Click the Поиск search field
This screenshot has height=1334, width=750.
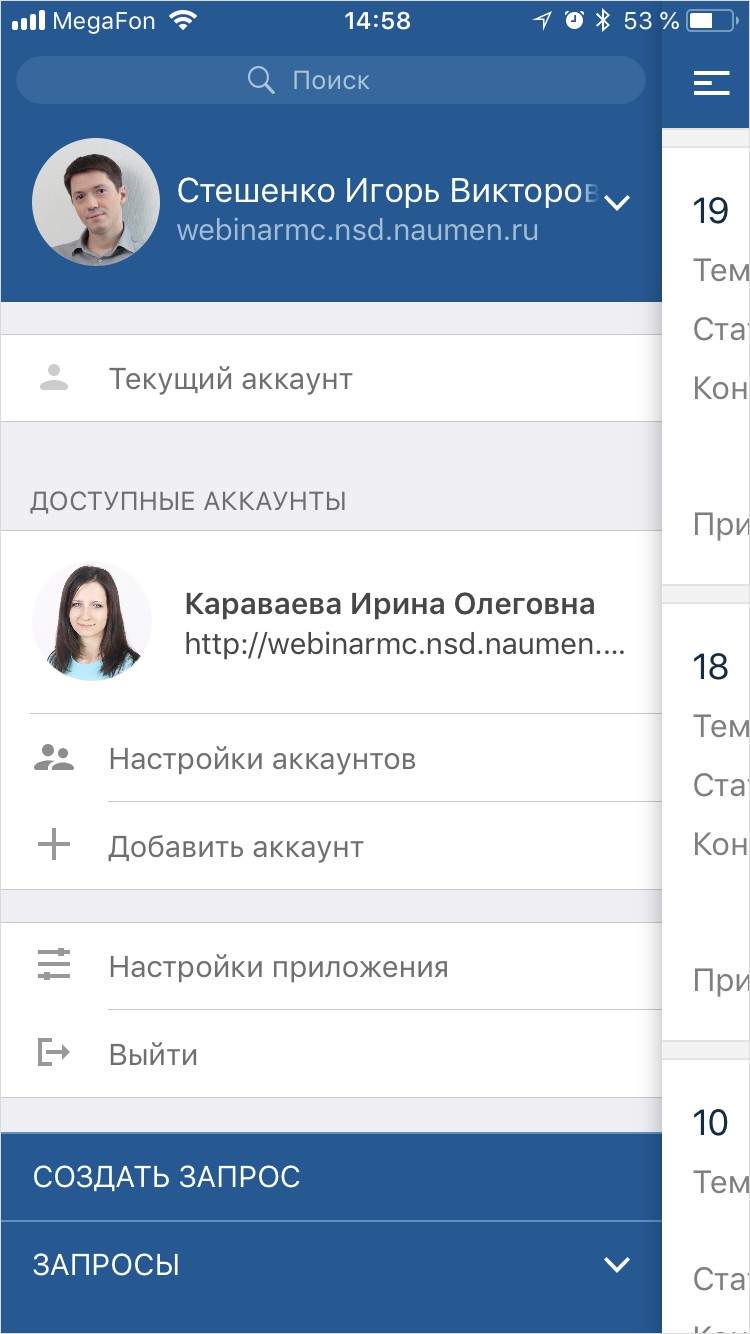pyautogui.click(x=330, y=81)
